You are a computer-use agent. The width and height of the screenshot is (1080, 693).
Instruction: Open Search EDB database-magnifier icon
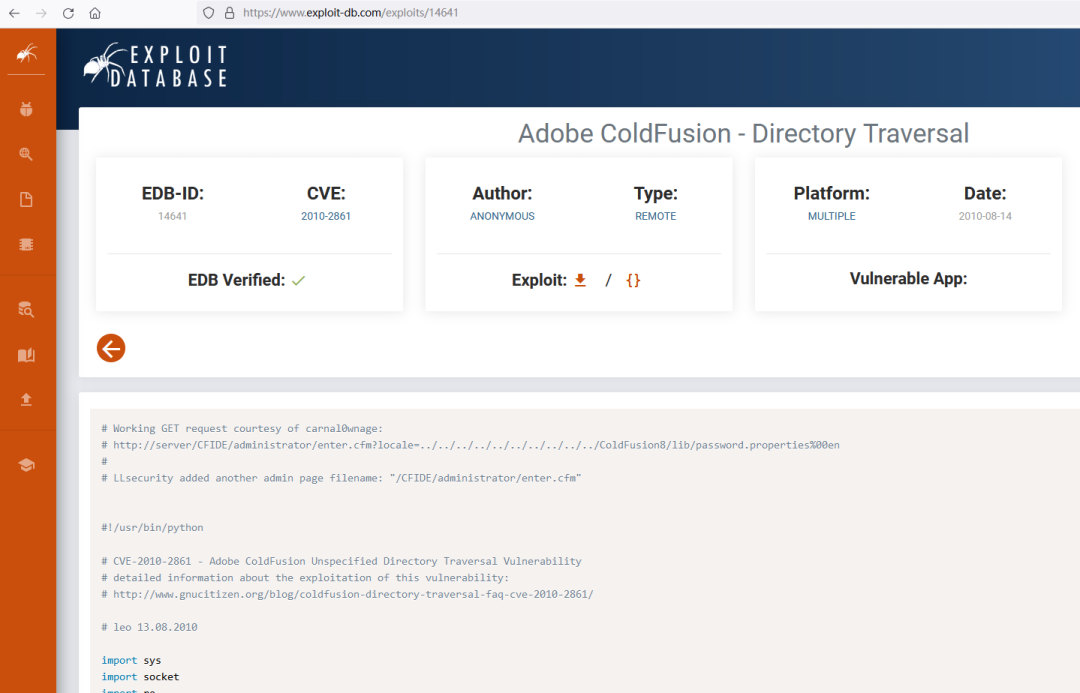tap(27, 309)
